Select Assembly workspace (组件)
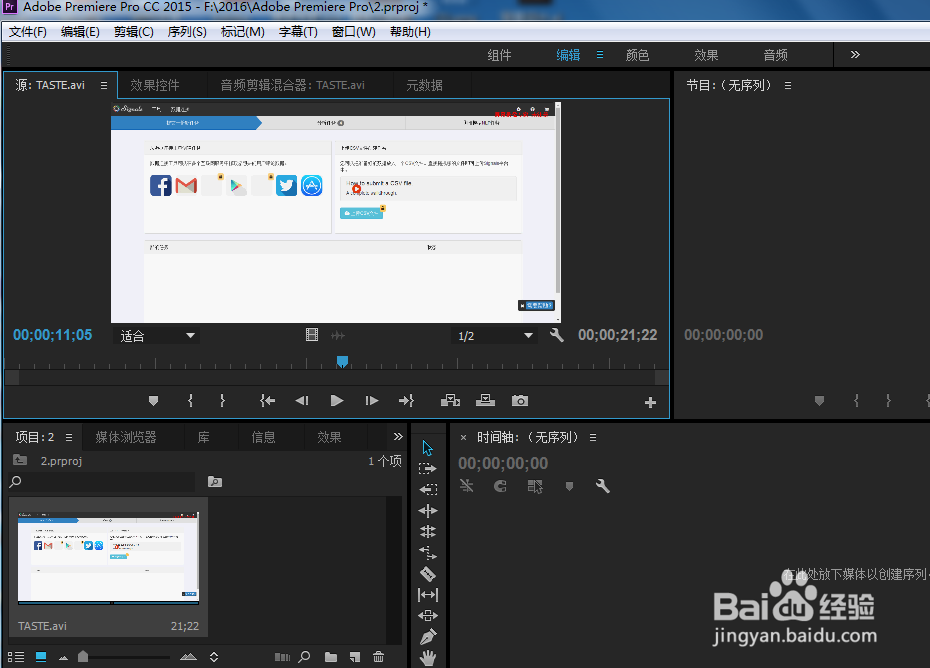930x668 pixels. 499,55
